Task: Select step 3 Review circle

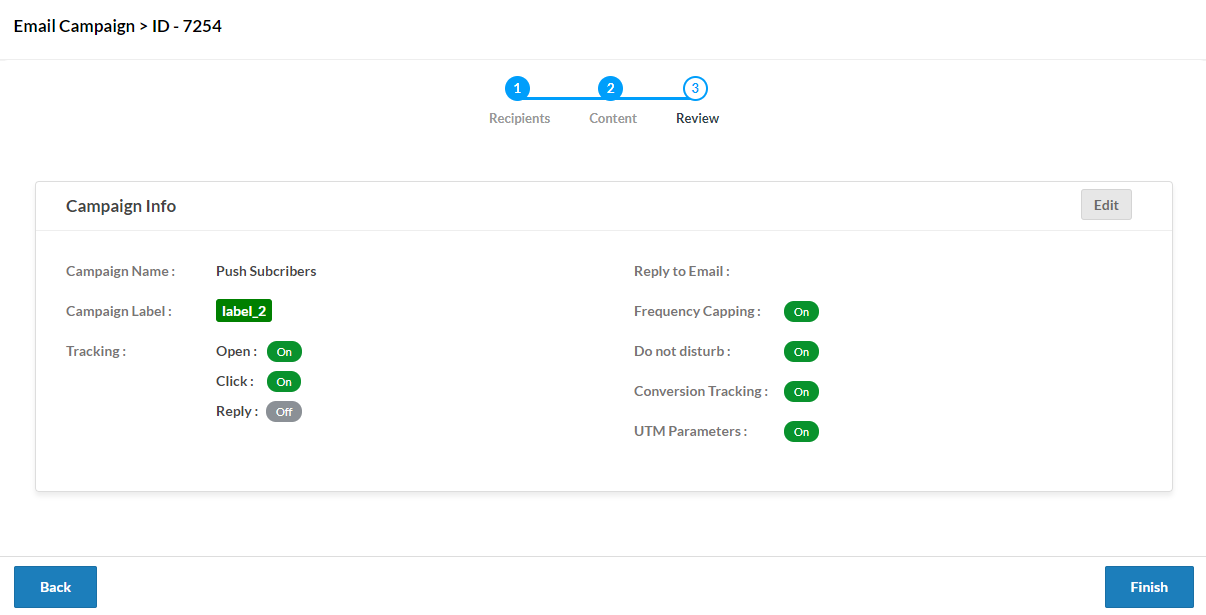Action: point(695,88)
